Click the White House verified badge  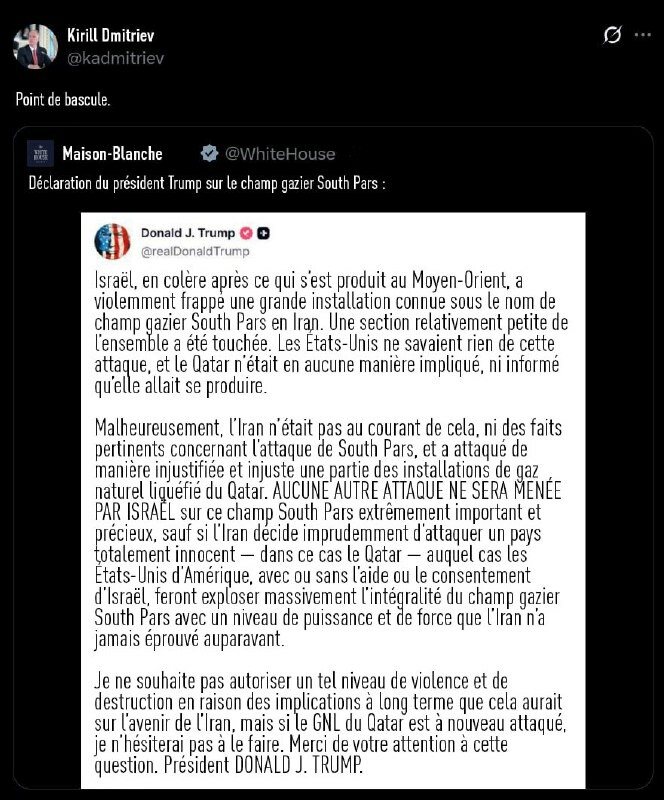click(209, 154)
